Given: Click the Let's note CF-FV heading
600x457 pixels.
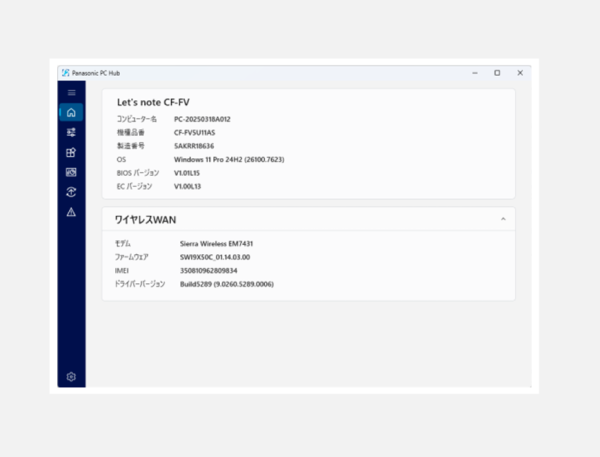Looking at the screenshot, I should [151, 103].
